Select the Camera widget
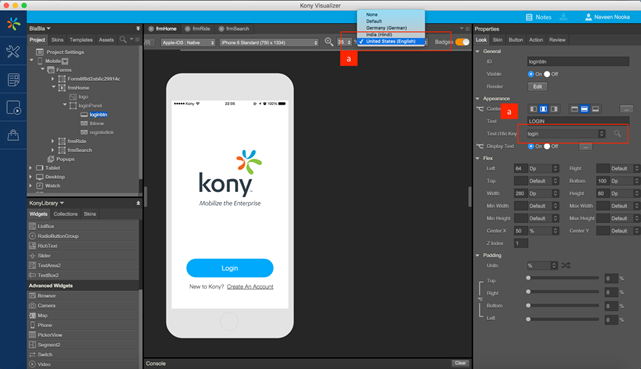This screenshot has height=369, width=641. point(46,306)
